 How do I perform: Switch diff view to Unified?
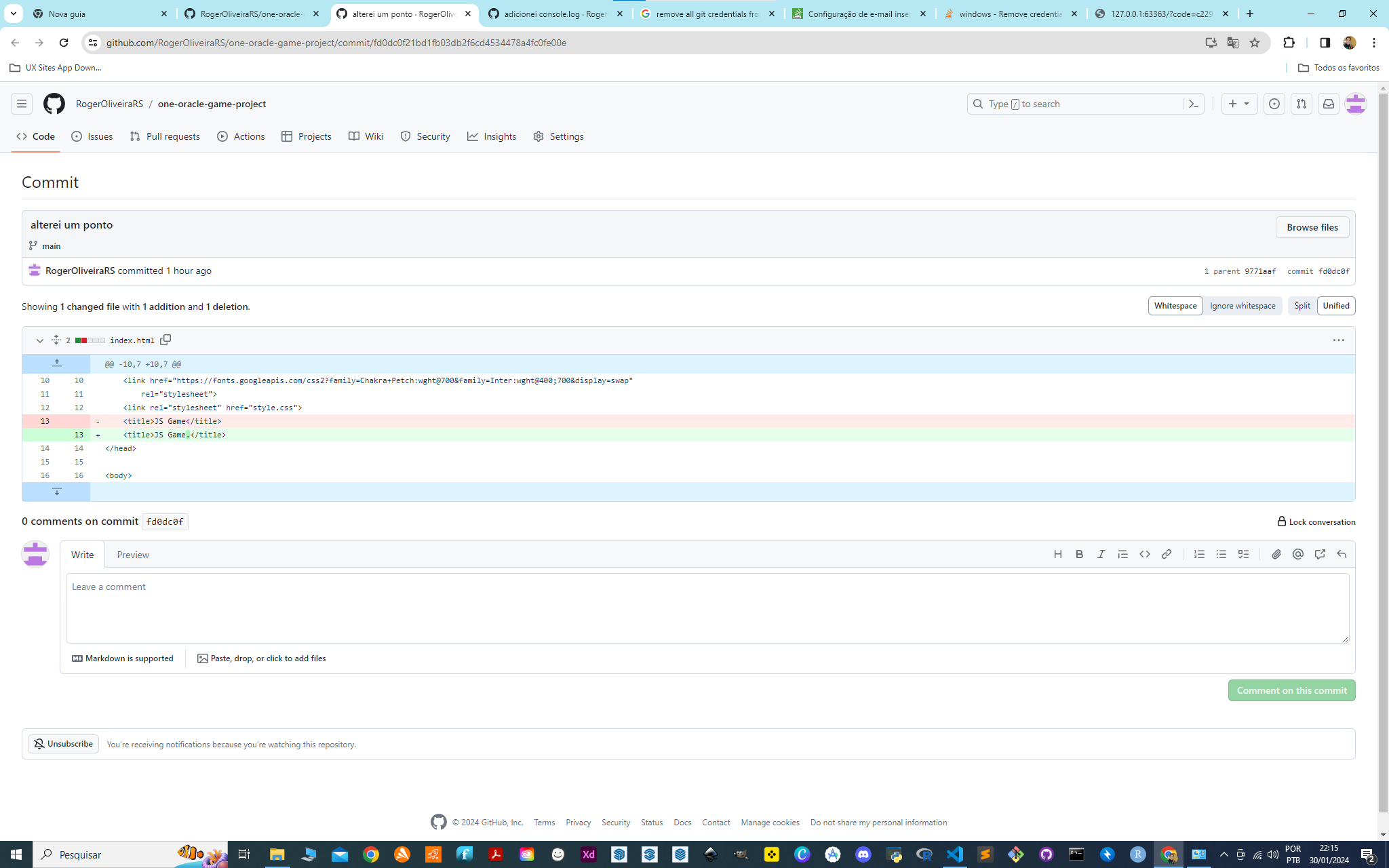(x=1336, y=306)
